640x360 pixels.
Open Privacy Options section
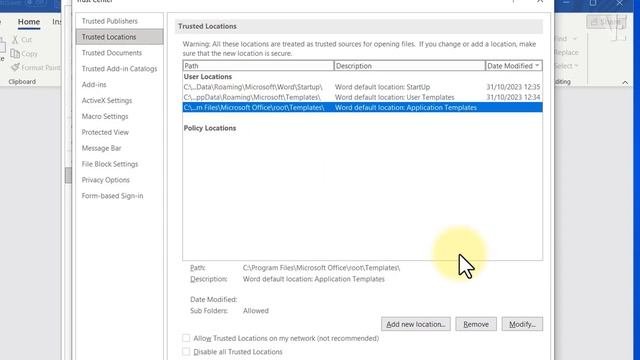pos(105,180)
